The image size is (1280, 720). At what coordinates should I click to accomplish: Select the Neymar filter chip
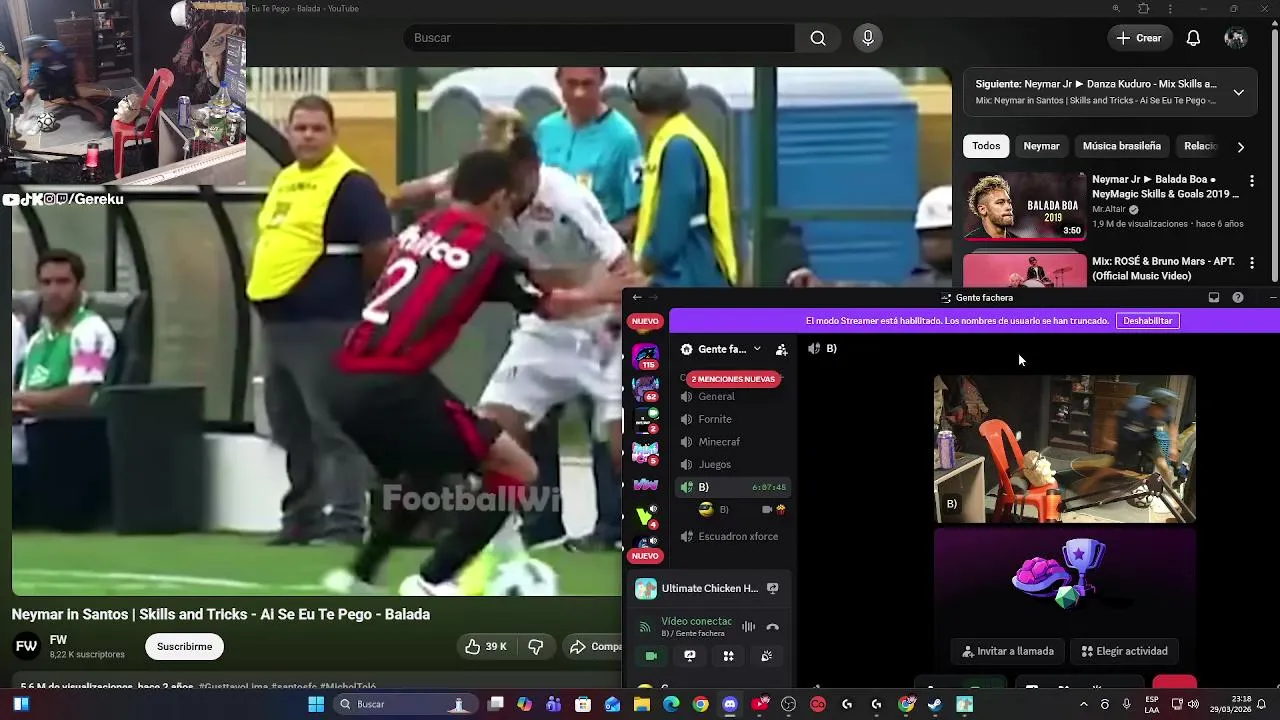click(1041, 146)
